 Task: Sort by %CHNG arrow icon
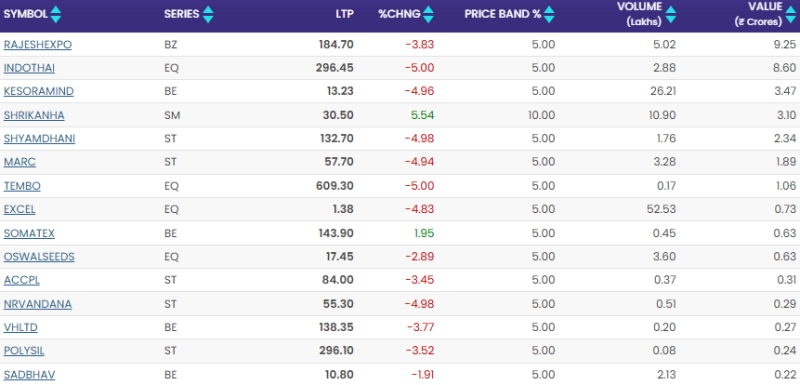click(429, 14)
